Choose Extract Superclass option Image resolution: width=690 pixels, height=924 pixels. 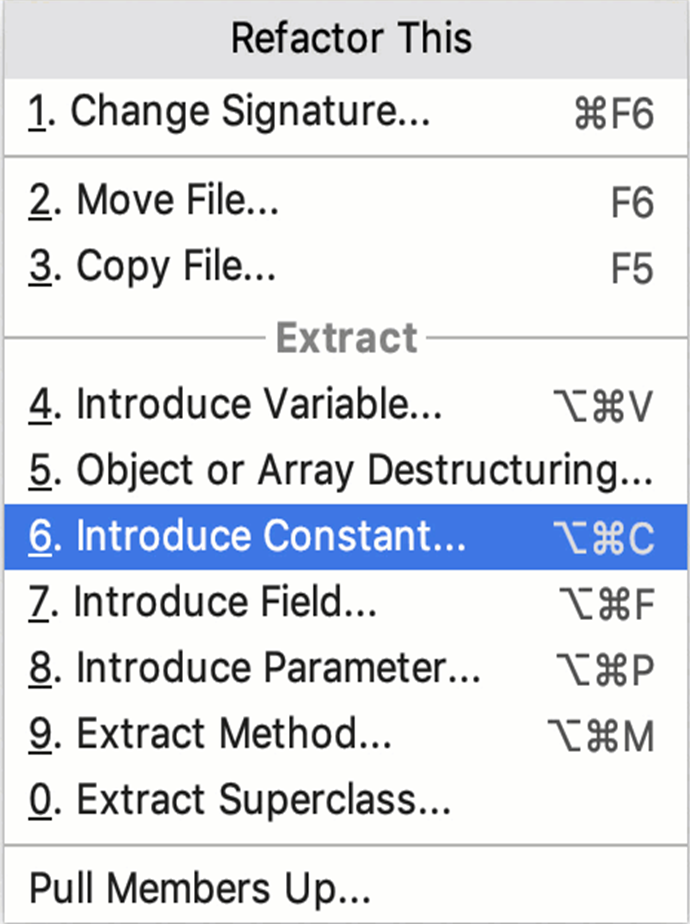pyautogui.click(x=240, y=801)
